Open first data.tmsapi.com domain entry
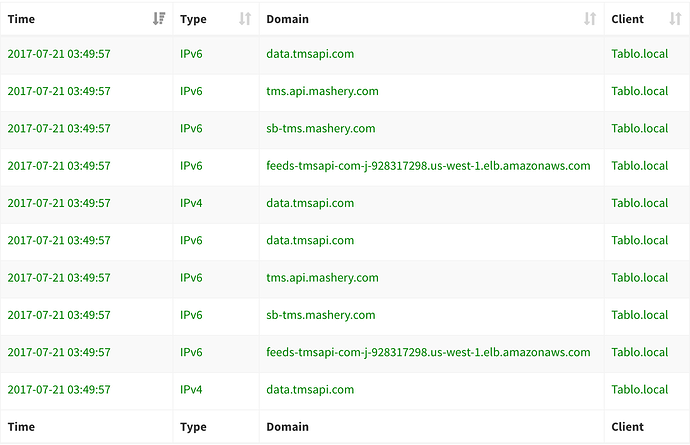Screen dimensions: 690x445 (310, 54)
